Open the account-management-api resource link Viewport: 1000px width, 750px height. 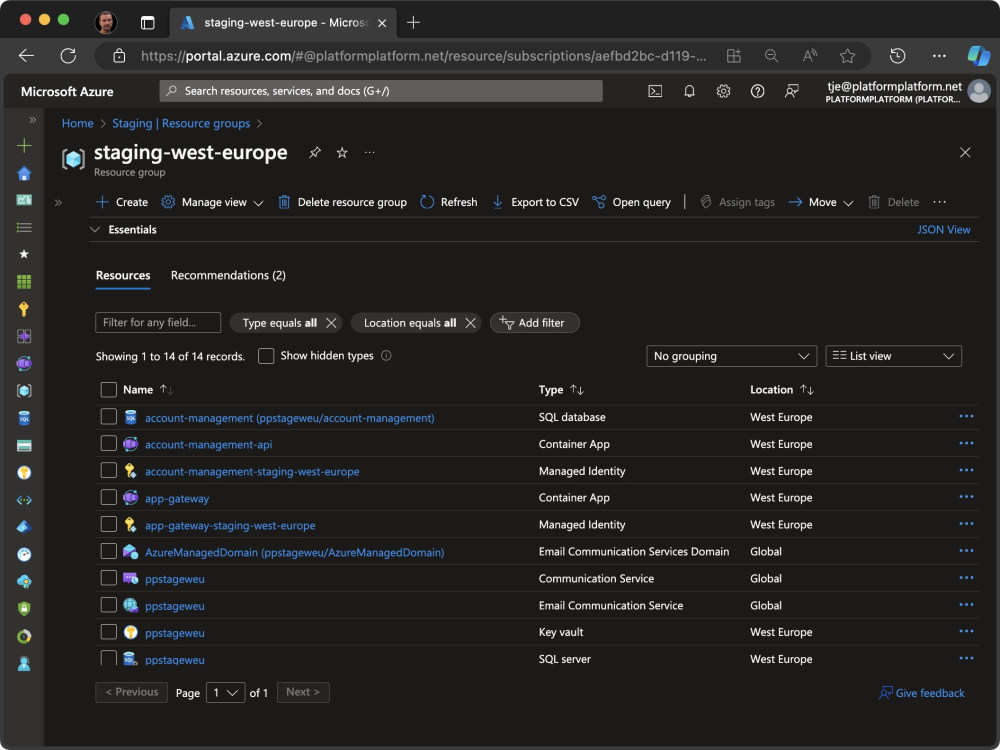tap(209, 445)
